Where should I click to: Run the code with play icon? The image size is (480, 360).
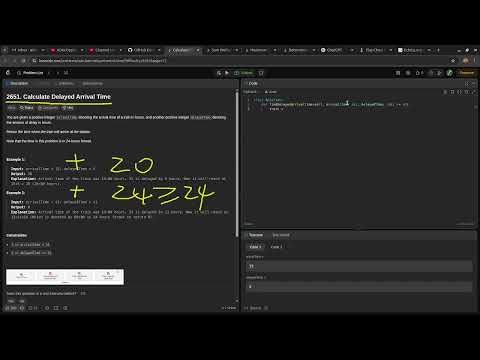[227, 73]
